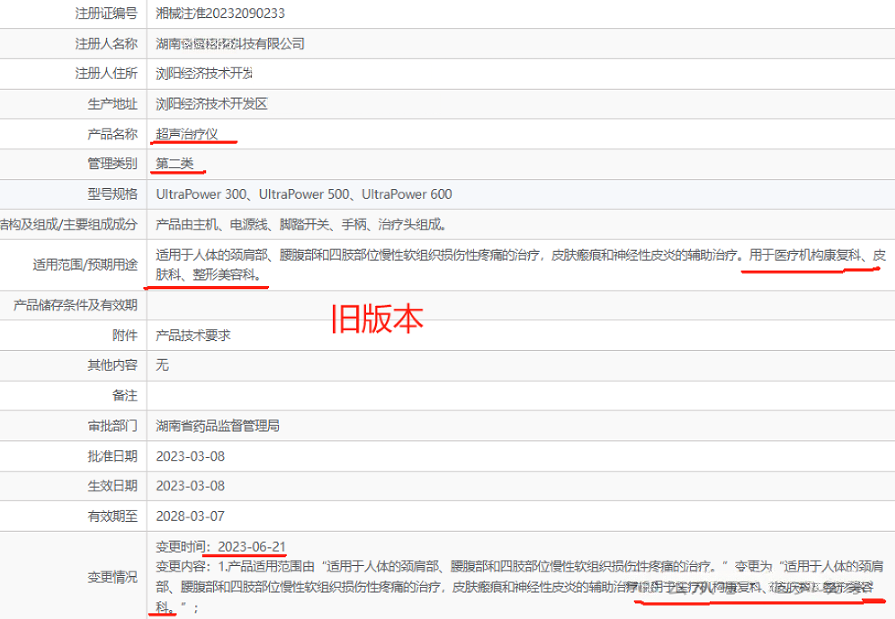Viewport: 895px width, 619px height.
Task: Click the 适用范围/预期用途 row label
Action: 84,264
